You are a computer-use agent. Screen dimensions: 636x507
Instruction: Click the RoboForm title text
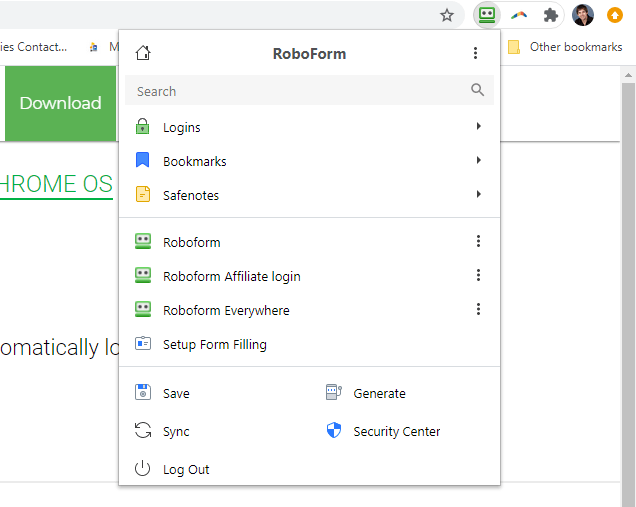pyautogui.click(x=309, y=54)
